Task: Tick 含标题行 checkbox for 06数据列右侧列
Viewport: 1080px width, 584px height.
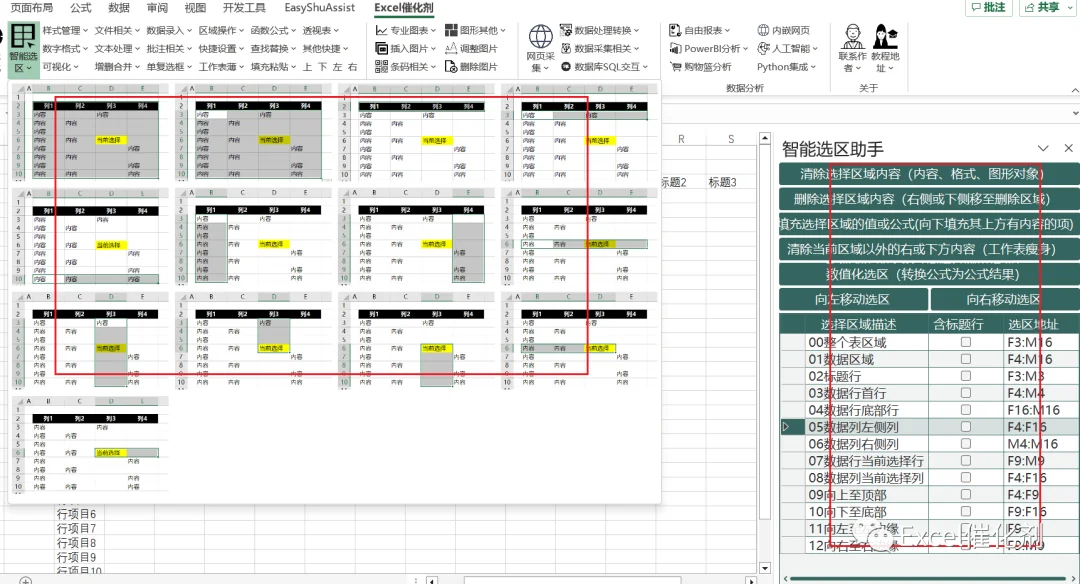Action: pyautogui.click(x=966, y=444)
